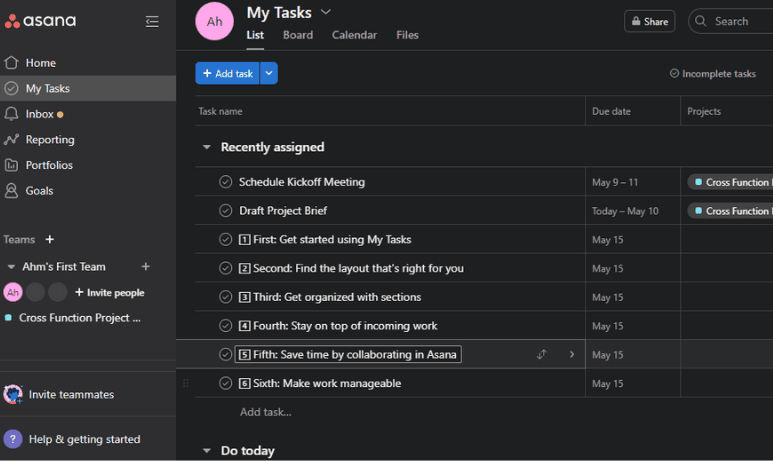The image size is (773, 461).
Task: Click the Goals person icon
Action: (x=11, y=191)
